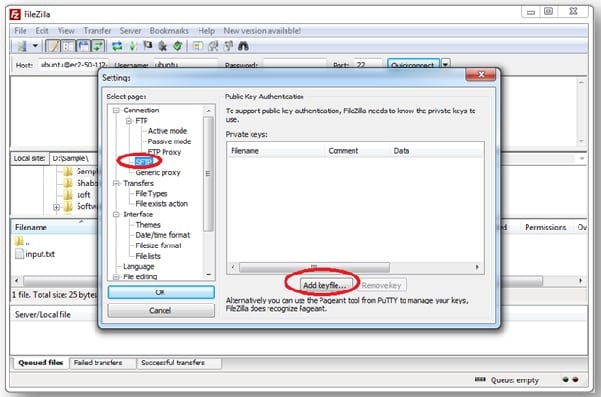Click the Add keyfile button

point(325,285)
